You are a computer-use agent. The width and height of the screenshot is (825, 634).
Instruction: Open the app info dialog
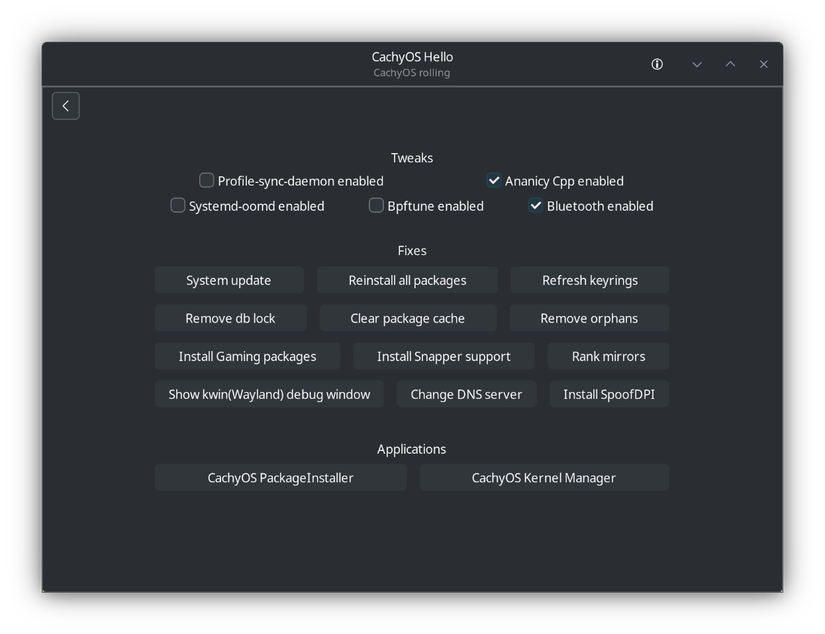pos(657,63)
